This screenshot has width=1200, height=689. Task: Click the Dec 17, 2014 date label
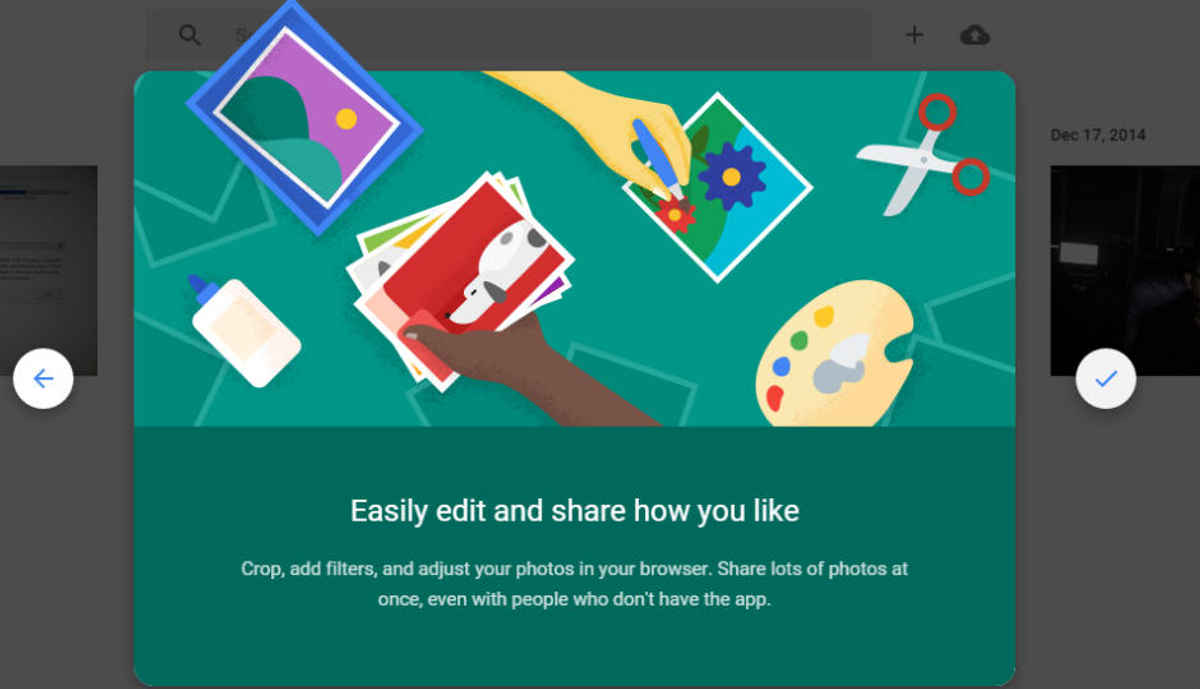(x=1098, y=135)
